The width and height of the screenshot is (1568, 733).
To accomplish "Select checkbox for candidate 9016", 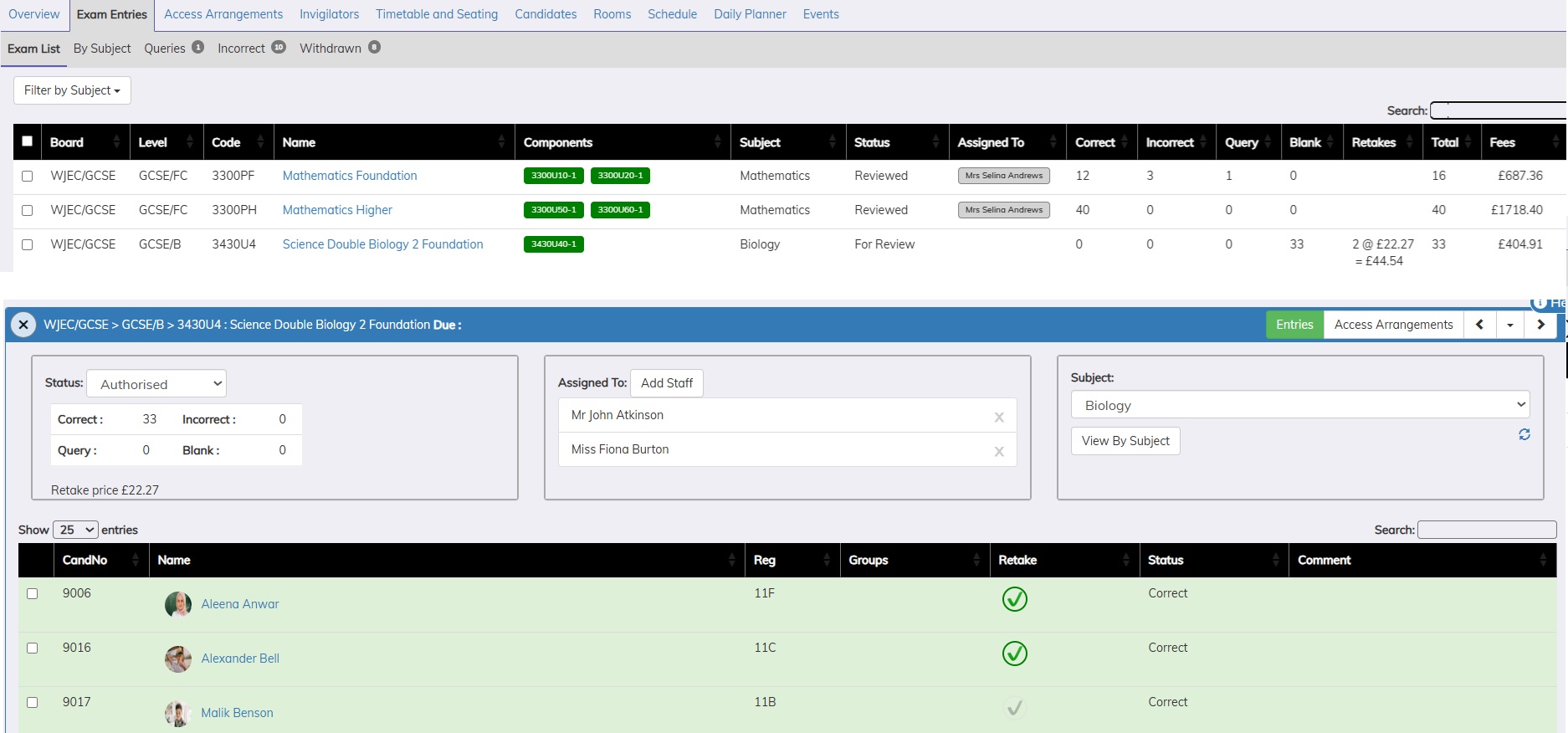I will [x=33, y=648].
